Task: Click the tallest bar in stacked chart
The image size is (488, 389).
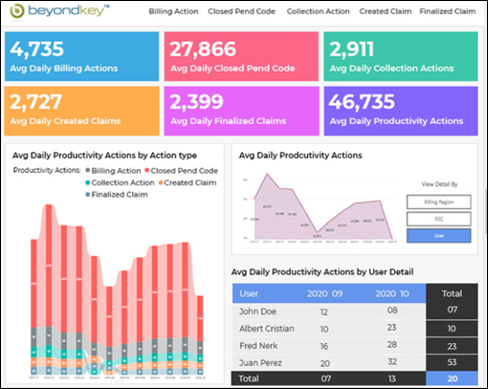Action: [x=49, y=289]
